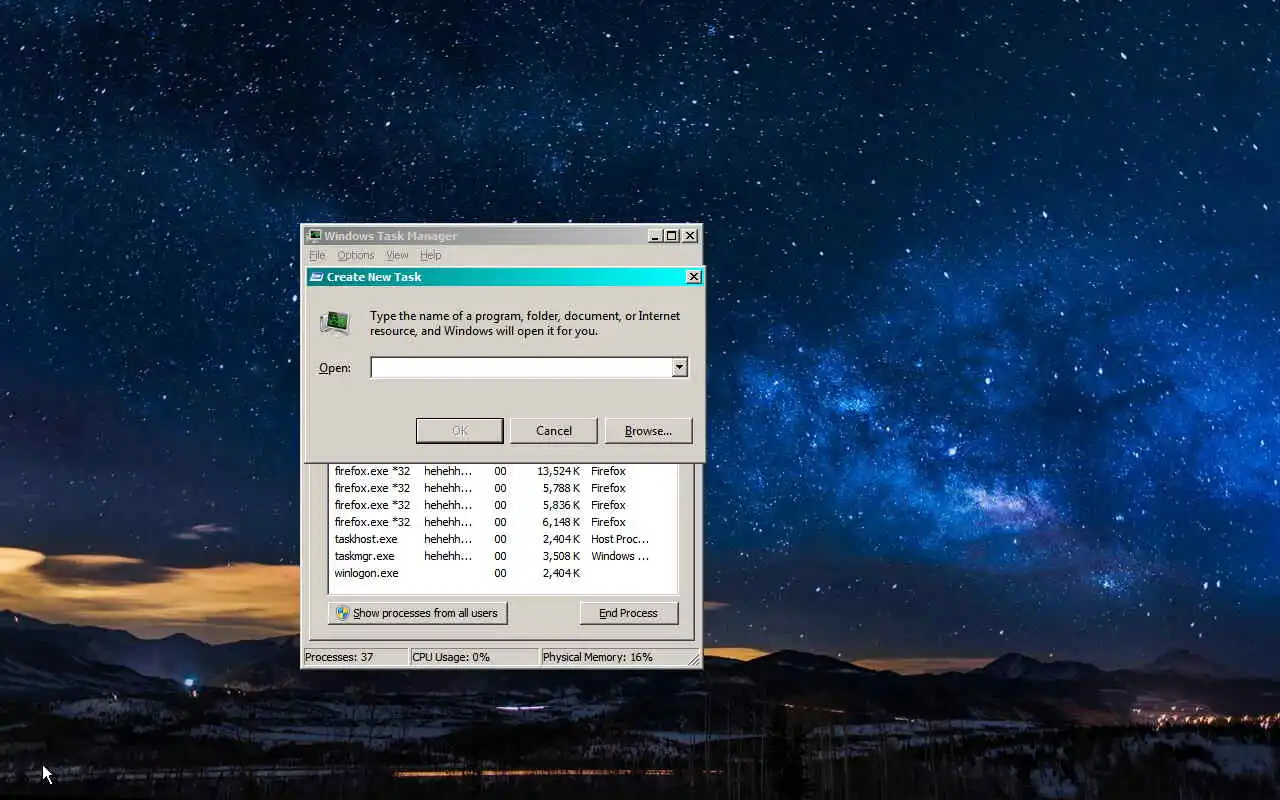Viewport: 1280px width, 800px height.
Task: Click the 'Windows ...' description cell
Action: pyautogui.click(x=620, y=556)
